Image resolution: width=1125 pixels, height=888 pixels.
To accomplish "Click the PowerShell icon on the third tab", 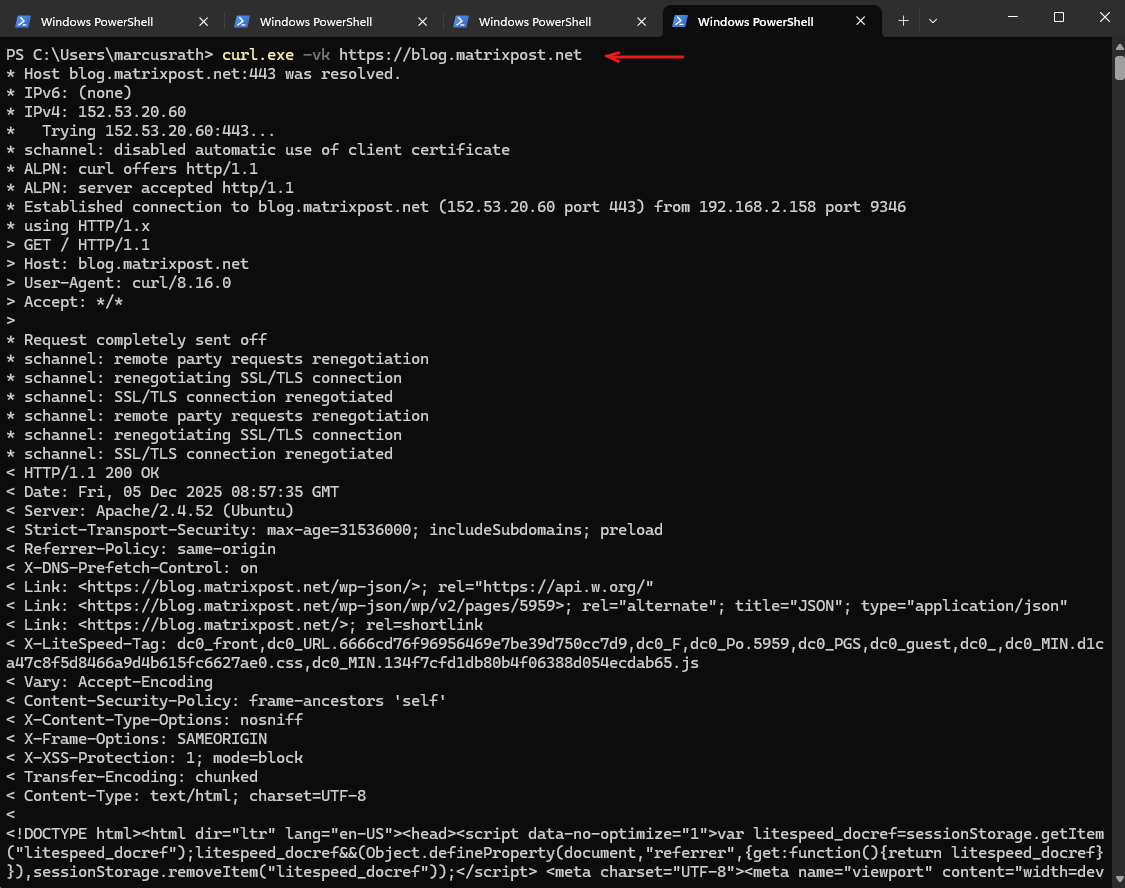I will coord(460,21).
